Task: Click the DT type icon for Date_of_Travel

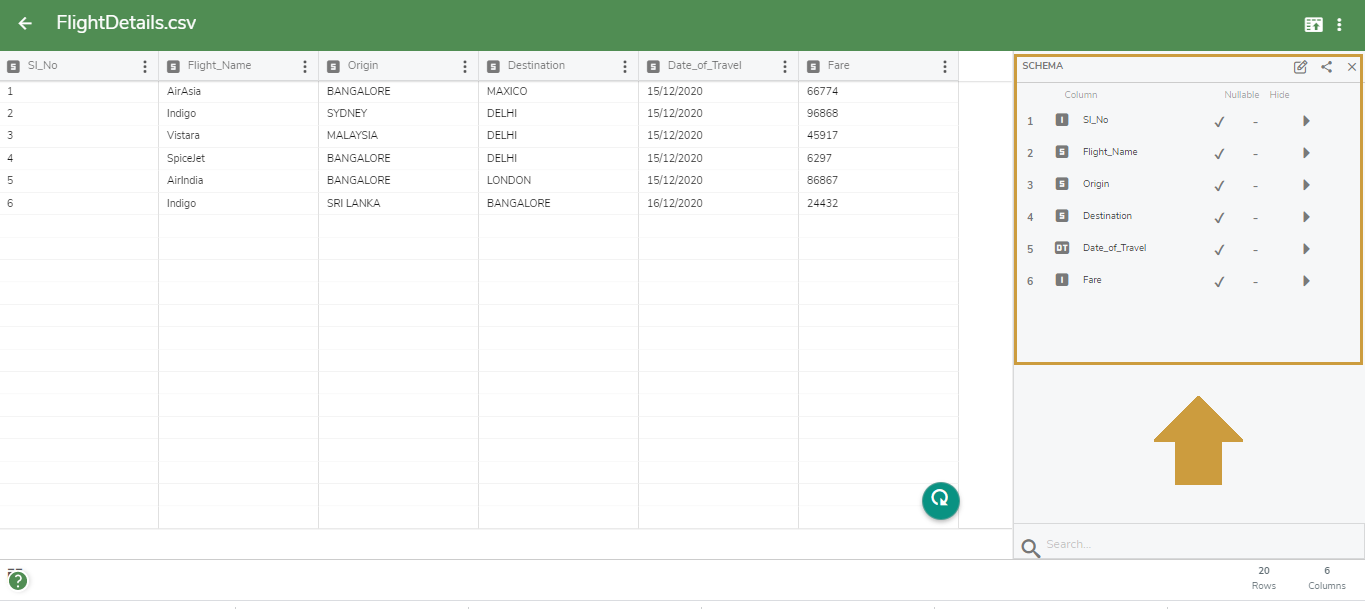Action: (1062, 247)
